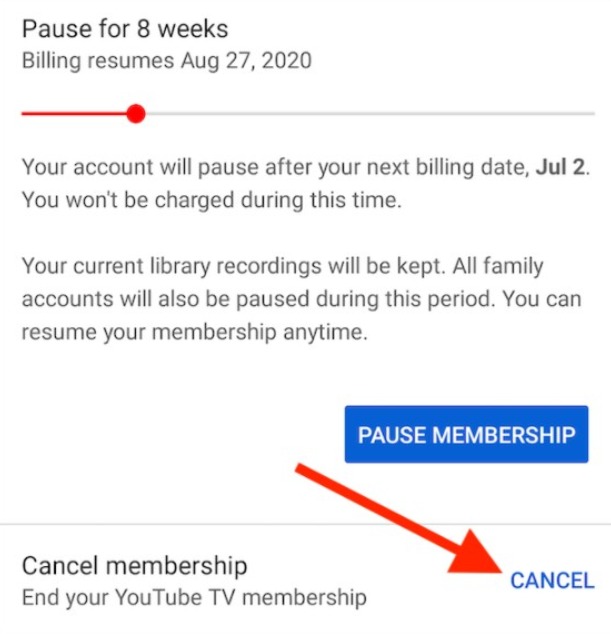Click "End your YouTube TV membership" subtitle
This screenshot has width=611, height=634.
pos(194,598)
